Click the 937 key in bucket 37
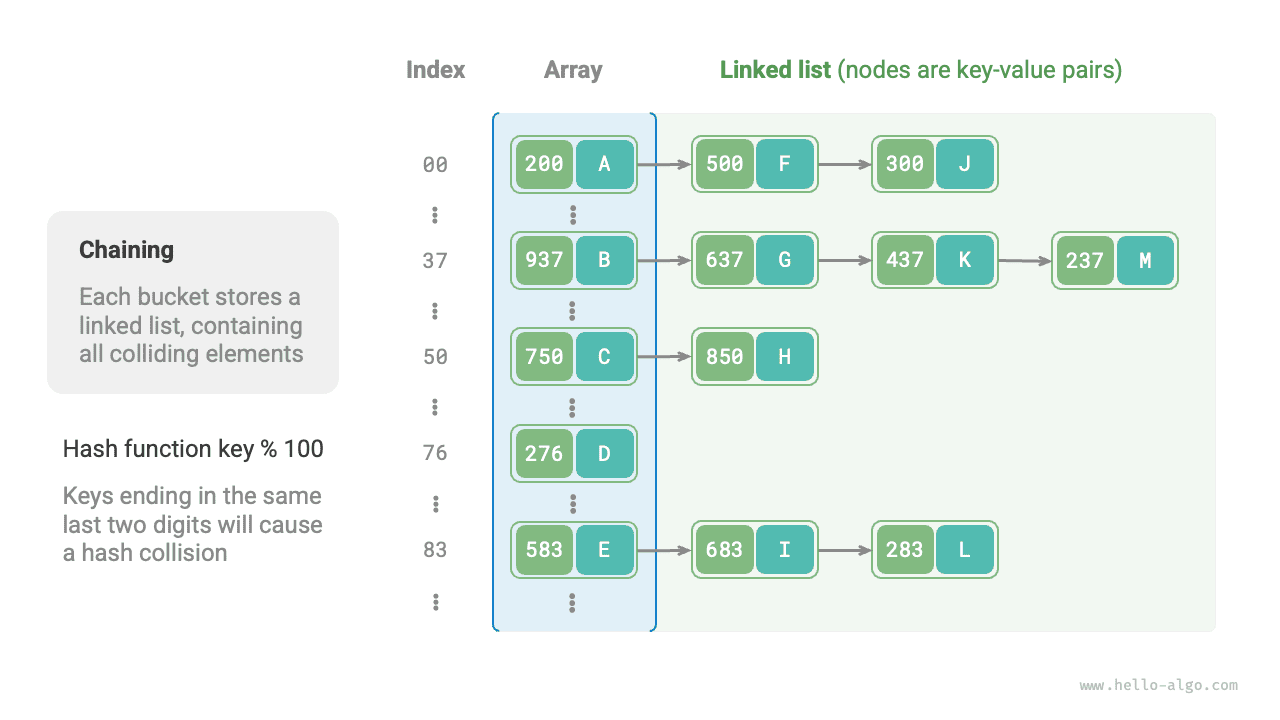Viewport: 1280px width, 720px height. (544, 260)
